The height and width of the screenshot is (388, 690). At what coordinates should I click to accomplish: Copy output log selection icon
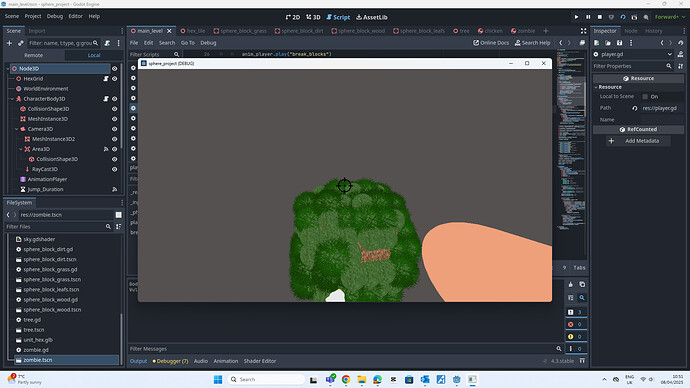click(x=582, y=285)
